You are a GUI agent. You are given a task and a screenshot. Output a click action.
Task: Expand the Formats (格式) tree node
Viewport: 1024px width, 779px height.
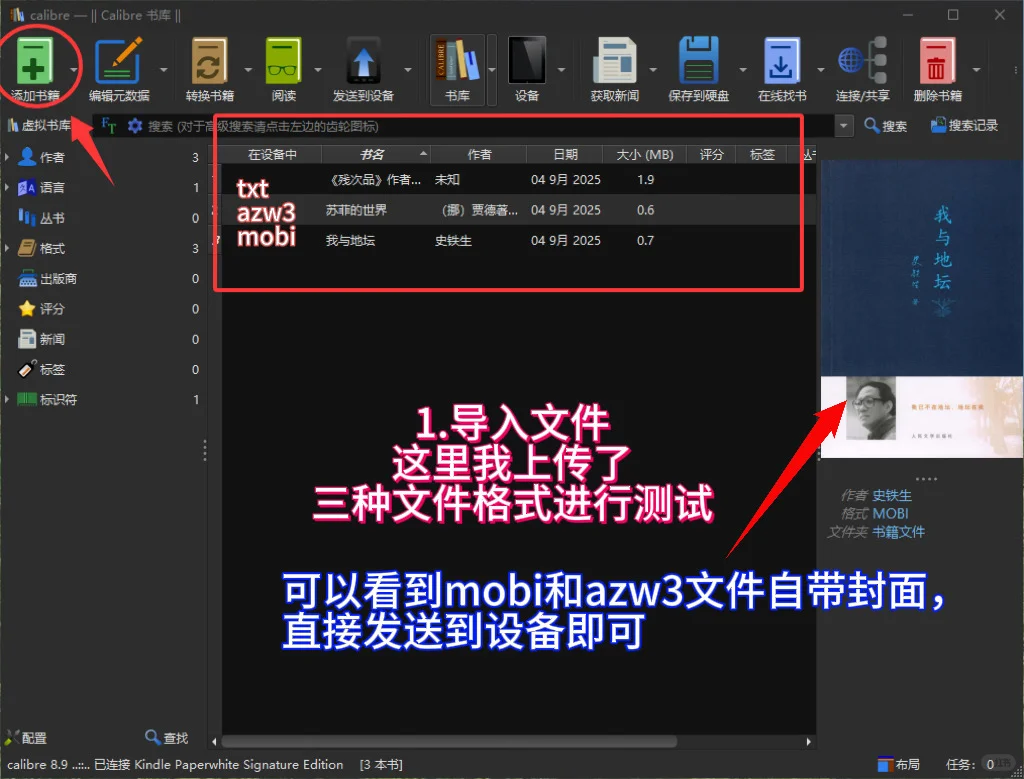[7, 248]
